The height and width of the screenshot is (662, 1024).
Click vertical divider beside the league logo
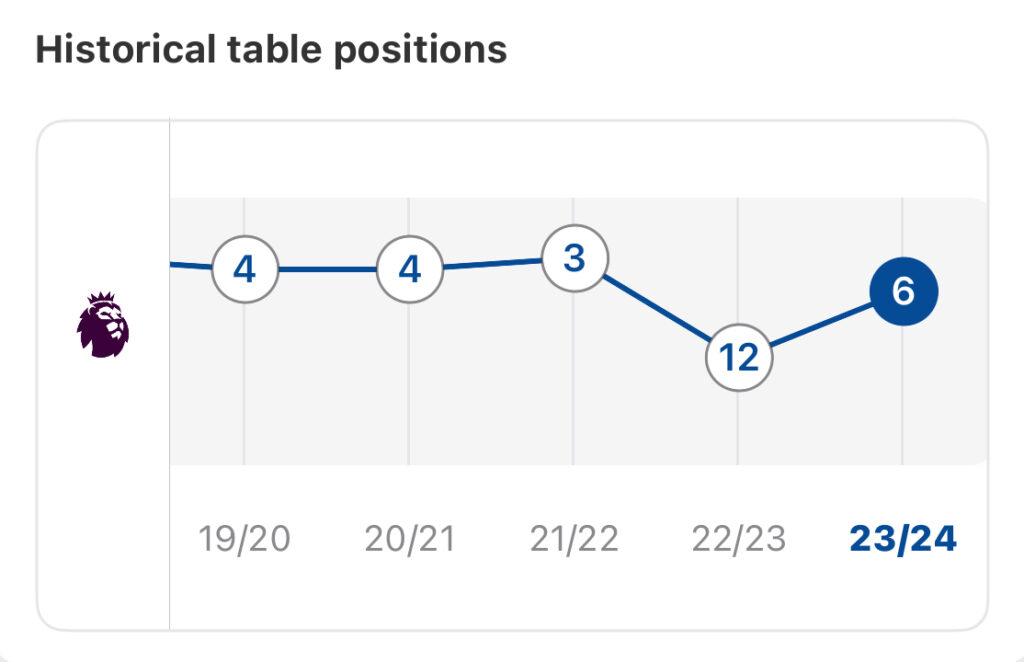(169, 374)
